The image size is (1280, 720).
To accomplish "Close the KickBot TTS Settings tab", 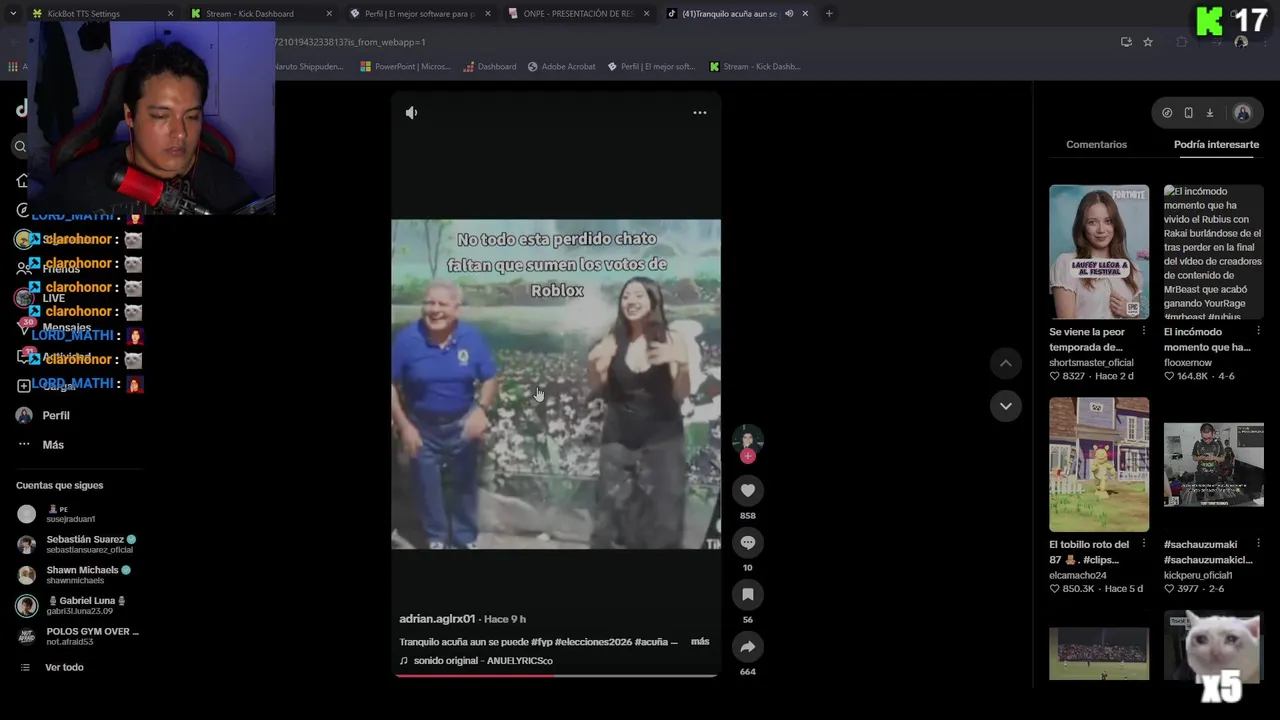I will [170, 14].
